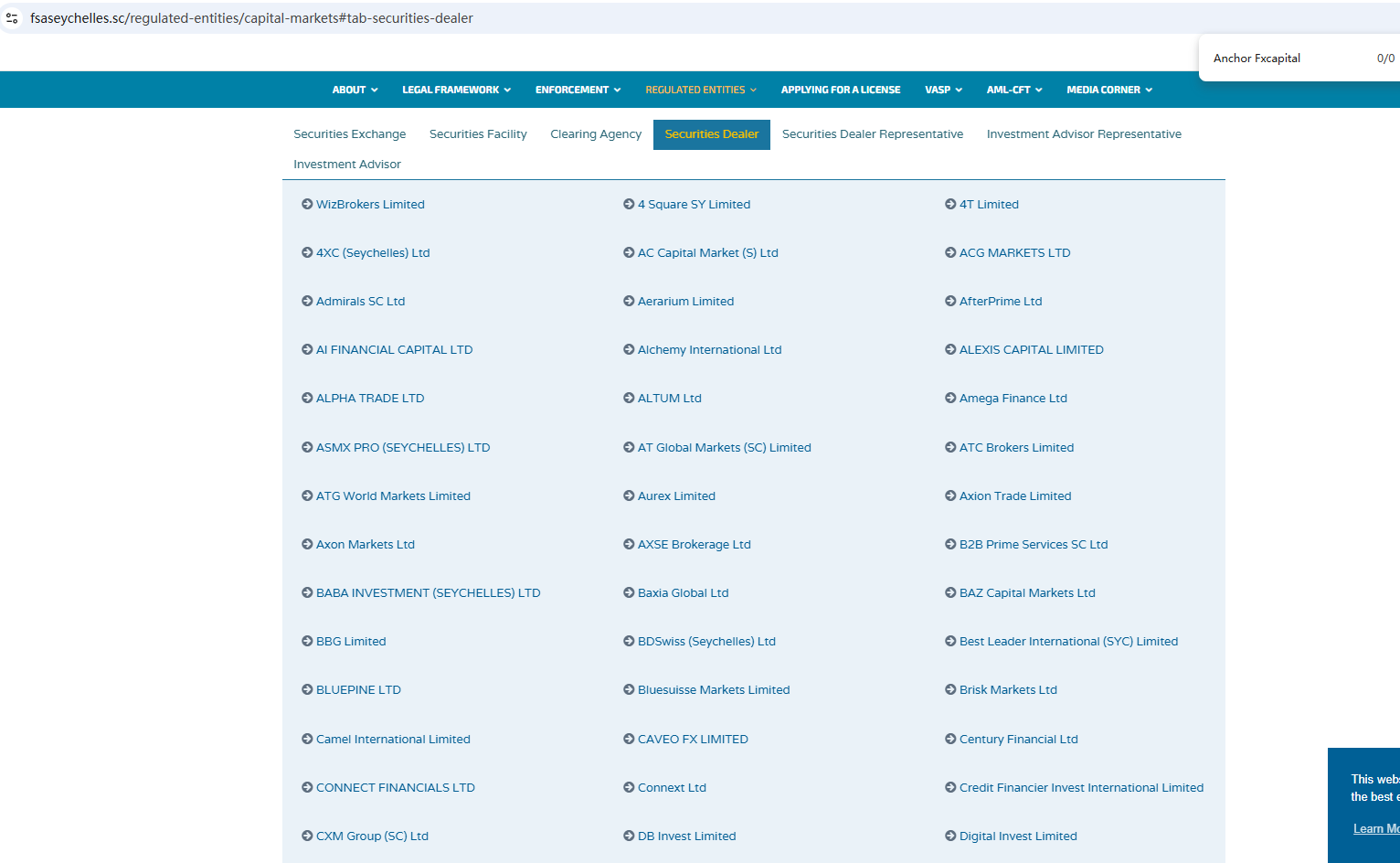This screenshot has width=1400, height=863.
Task: Open the CONNECT FINANCIALS LTD link
Action: pos(396,787)
